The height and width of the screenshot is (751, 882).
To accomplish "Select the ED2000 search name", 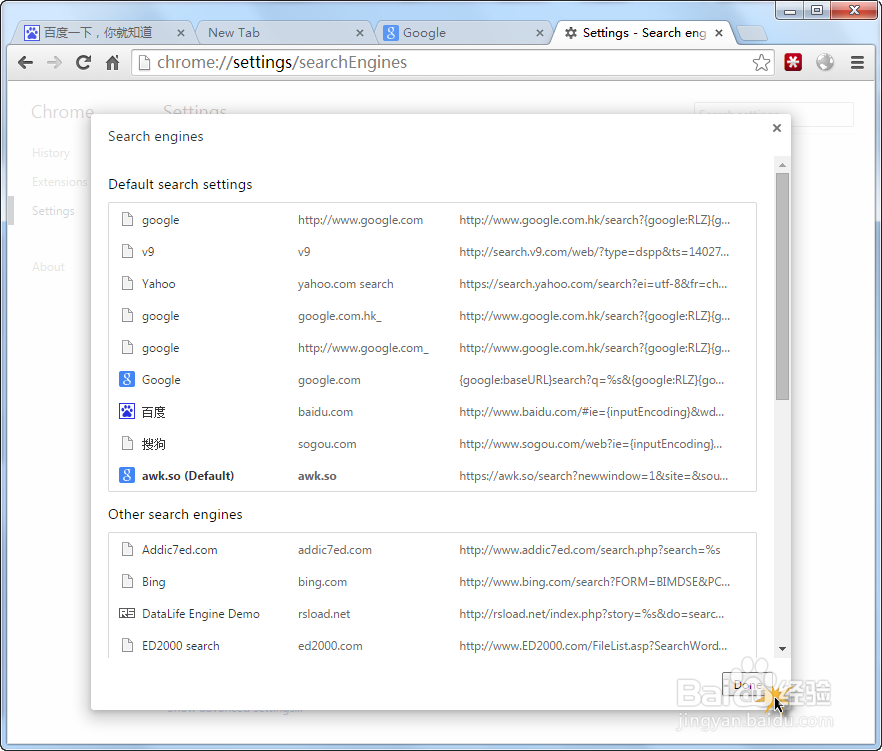I will coord(181,646).
